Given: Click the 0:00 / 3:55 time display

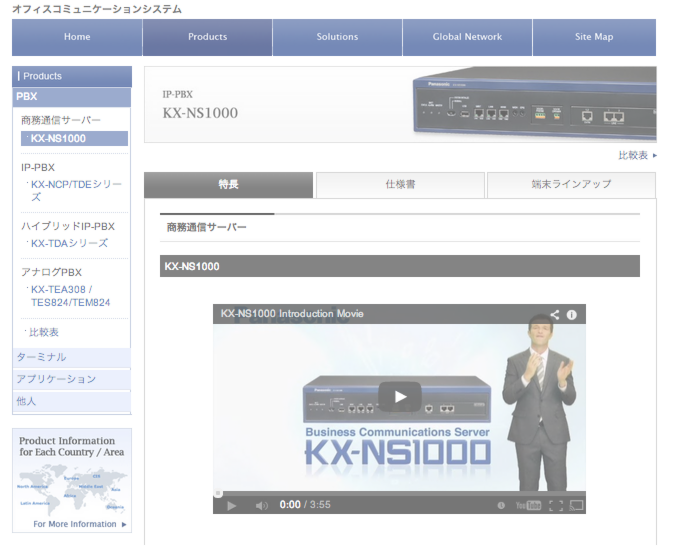Looking at the screenshot, I should coord(305,505).
